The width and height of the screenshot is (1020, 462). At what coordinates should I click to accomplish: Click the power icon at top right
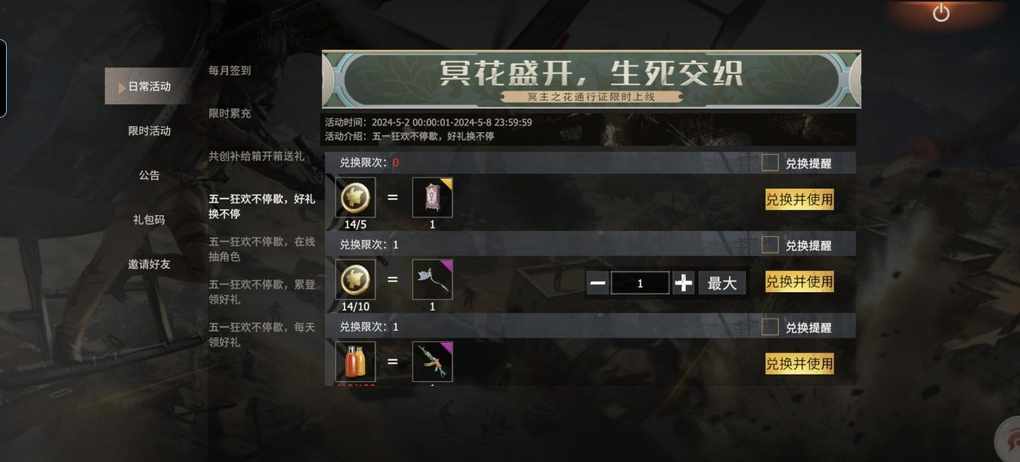point(941,13)
